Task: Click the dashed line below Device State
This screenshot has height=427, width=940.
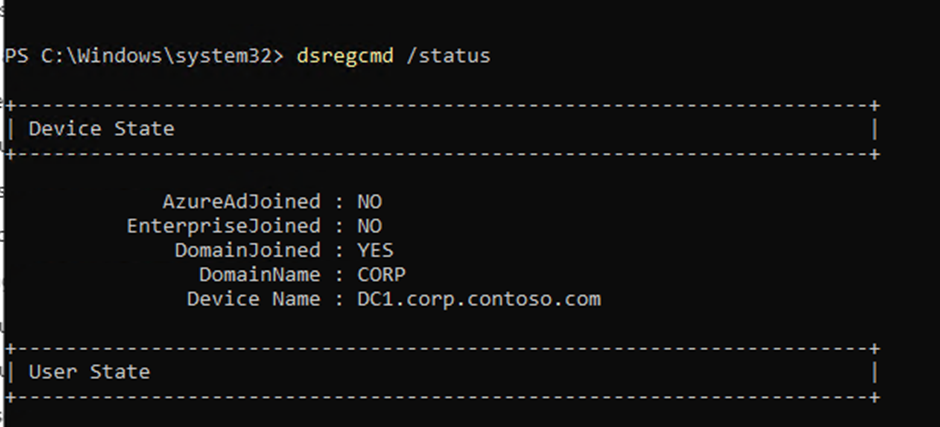Action: (x=440, y=153)
